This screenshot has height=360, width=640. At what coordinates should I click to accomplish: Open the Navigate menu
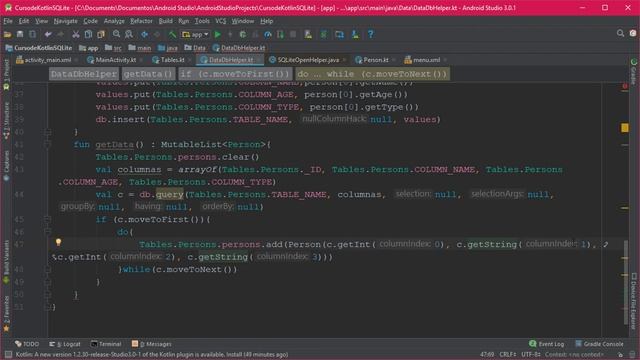click(x=65, y=21)
